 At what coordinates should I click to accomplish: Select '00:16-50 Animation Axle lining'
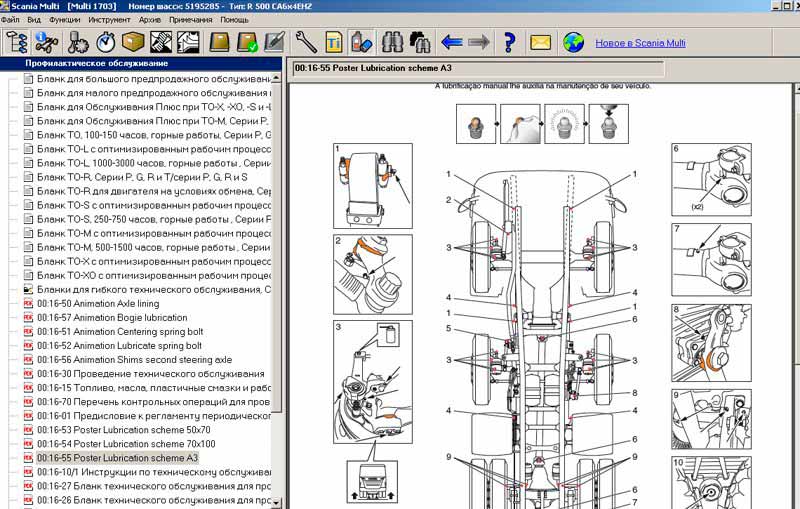click(x=98, y=303)
